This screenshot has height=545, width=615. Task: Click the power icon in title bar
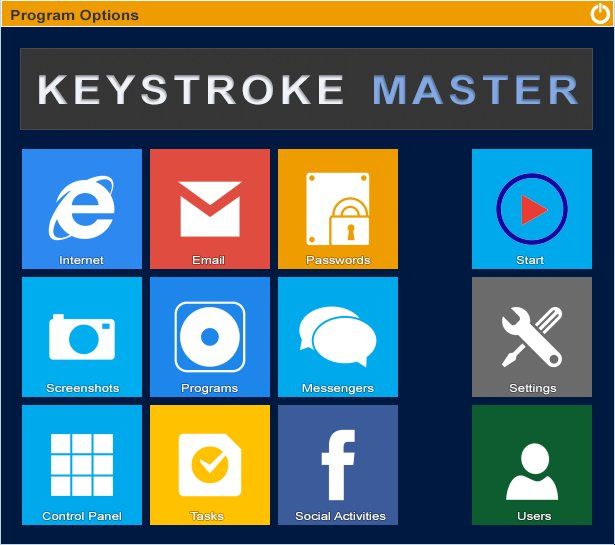600,14
